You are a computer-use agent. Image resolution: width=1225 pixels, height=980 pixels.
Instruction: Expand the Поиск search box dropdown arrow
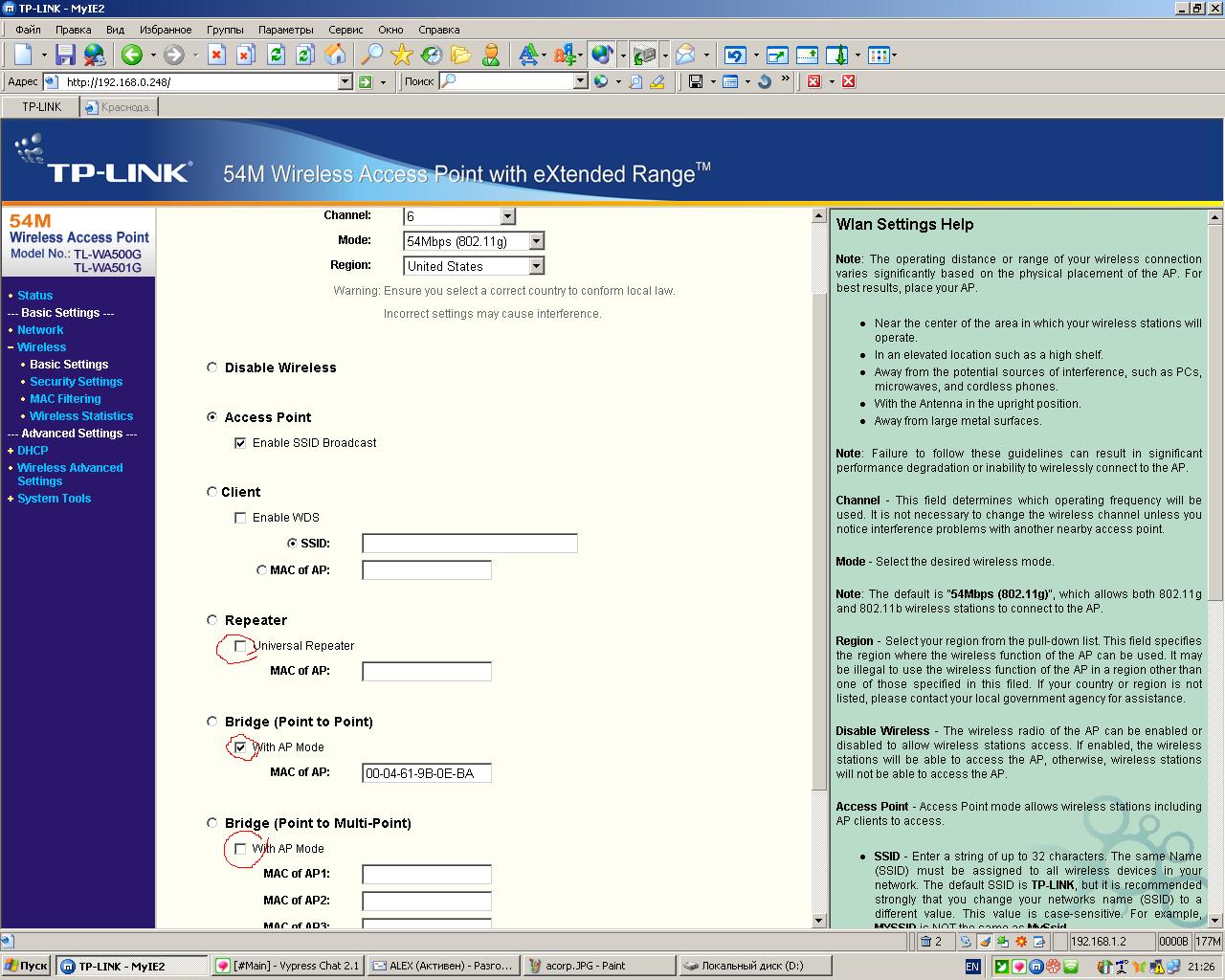point(580,82)
